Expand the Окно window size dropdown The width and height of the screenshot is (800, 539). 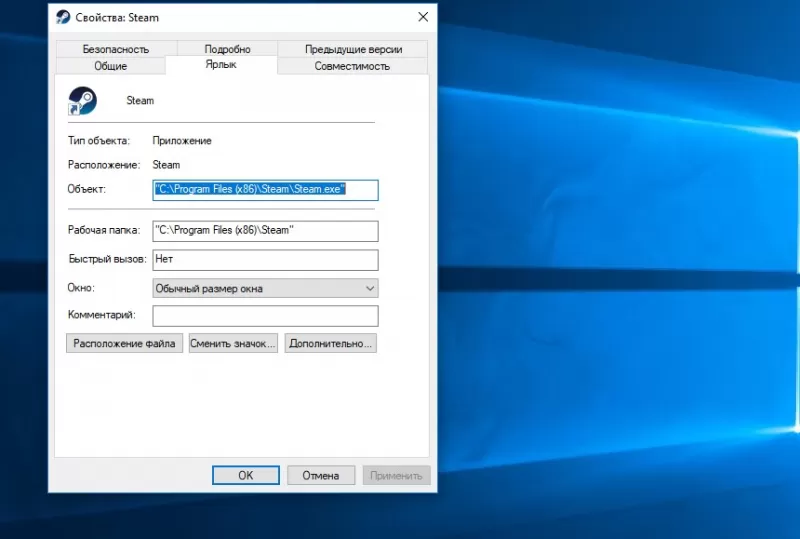click(x=265, y=288)
